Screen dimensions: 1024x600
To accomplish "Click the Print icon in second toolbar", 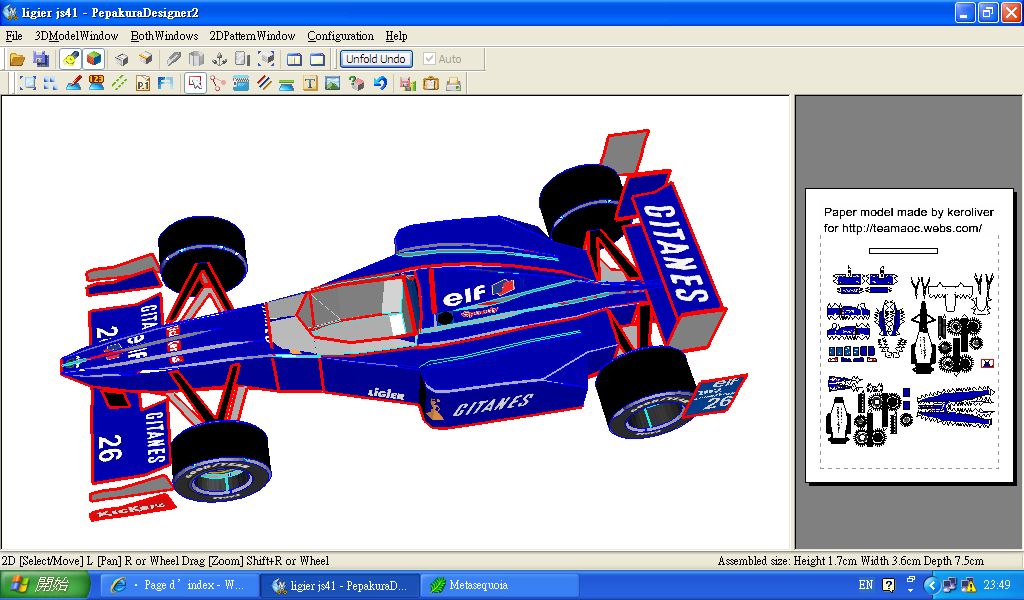I will 453,84.
